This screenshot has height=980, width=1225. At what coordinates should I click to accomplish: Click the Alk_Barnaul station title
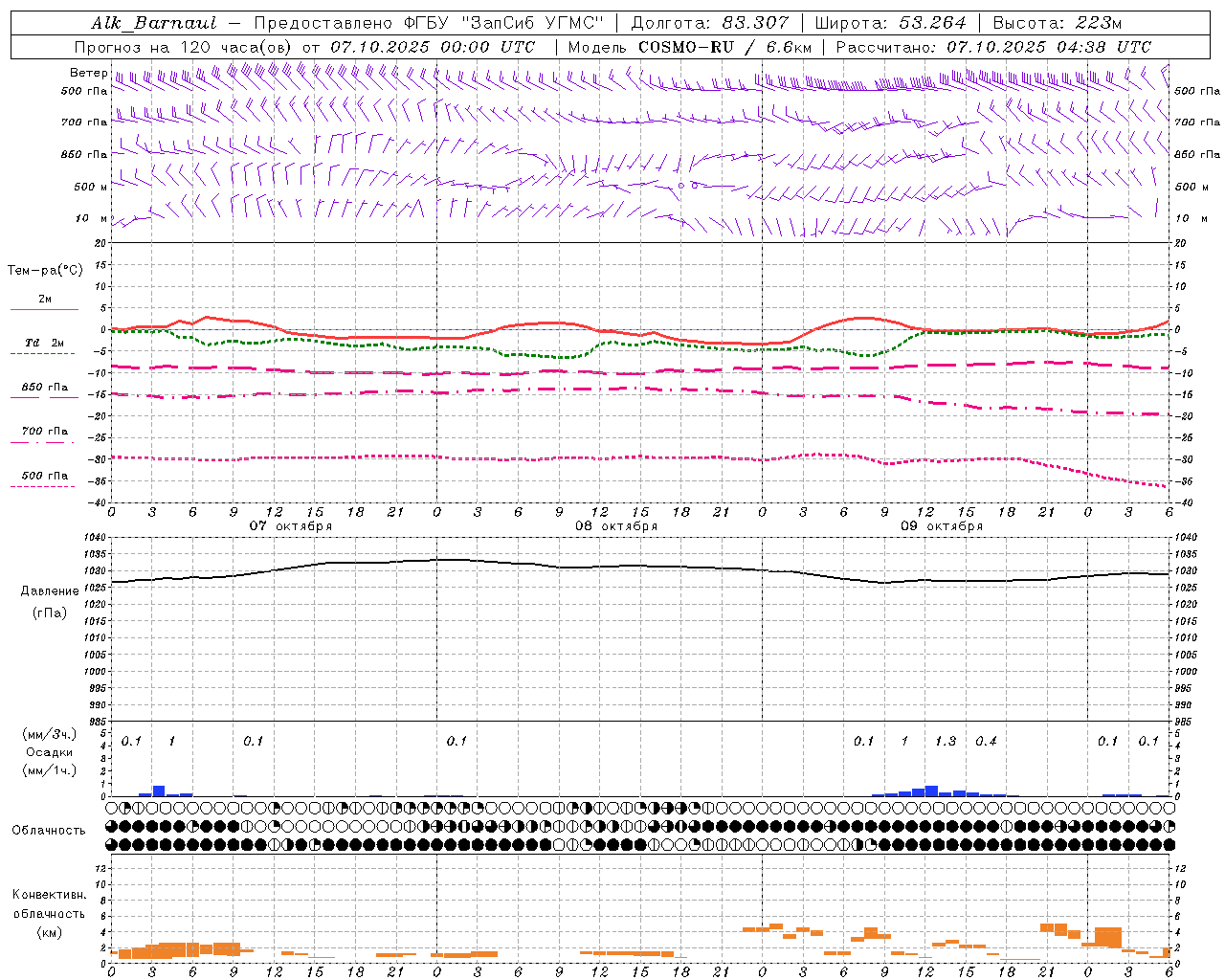point(154,23)
